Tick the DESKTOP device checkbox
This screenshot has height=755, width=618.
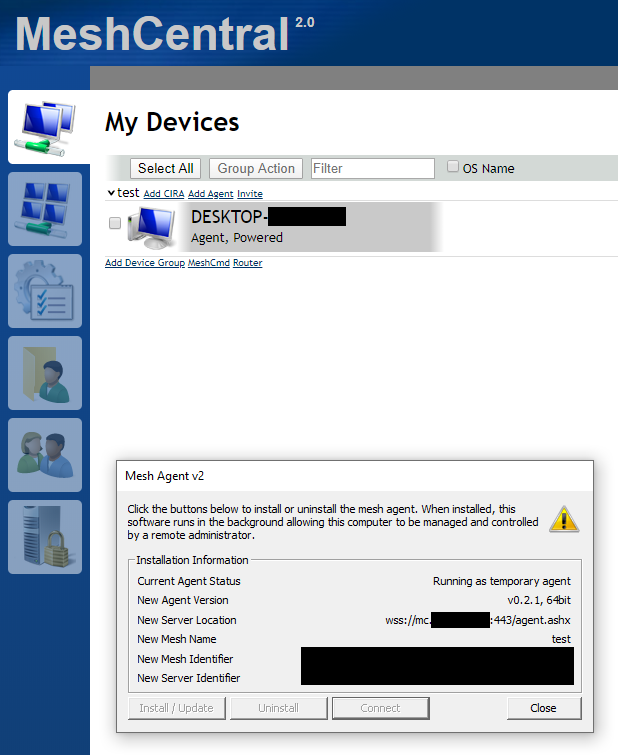pyautogui.click(x=115, y=223)
